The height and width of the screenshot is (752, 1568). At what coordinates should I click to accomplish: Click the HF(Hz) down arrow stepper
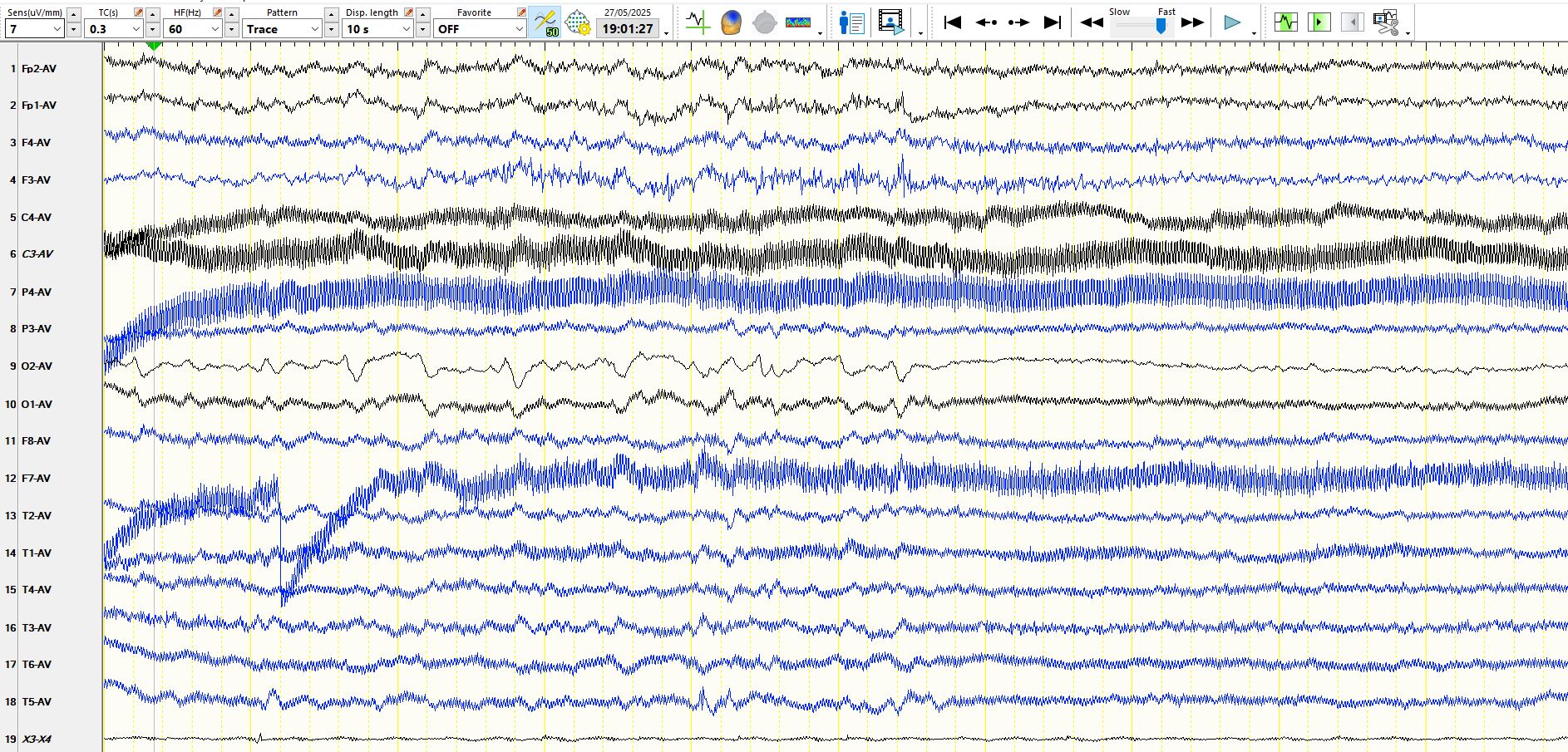point(231,30)
